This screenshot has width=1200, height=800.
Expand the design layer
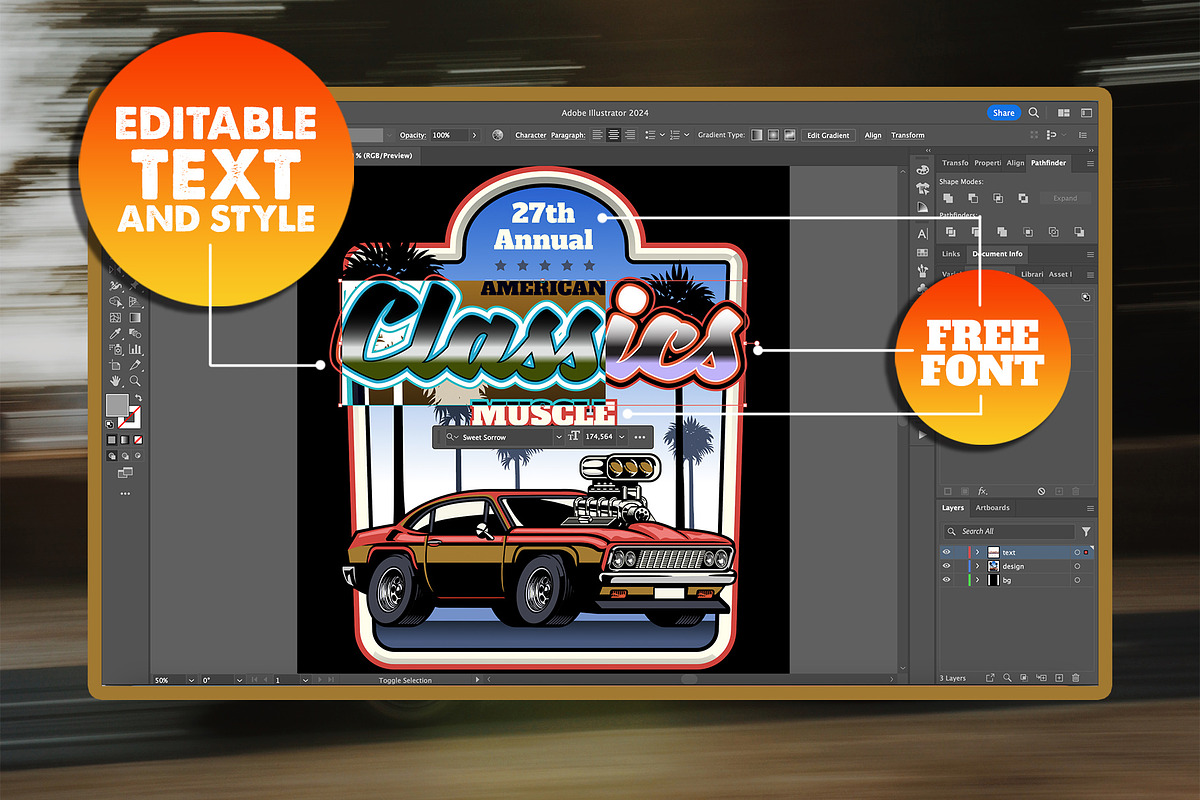978,566
